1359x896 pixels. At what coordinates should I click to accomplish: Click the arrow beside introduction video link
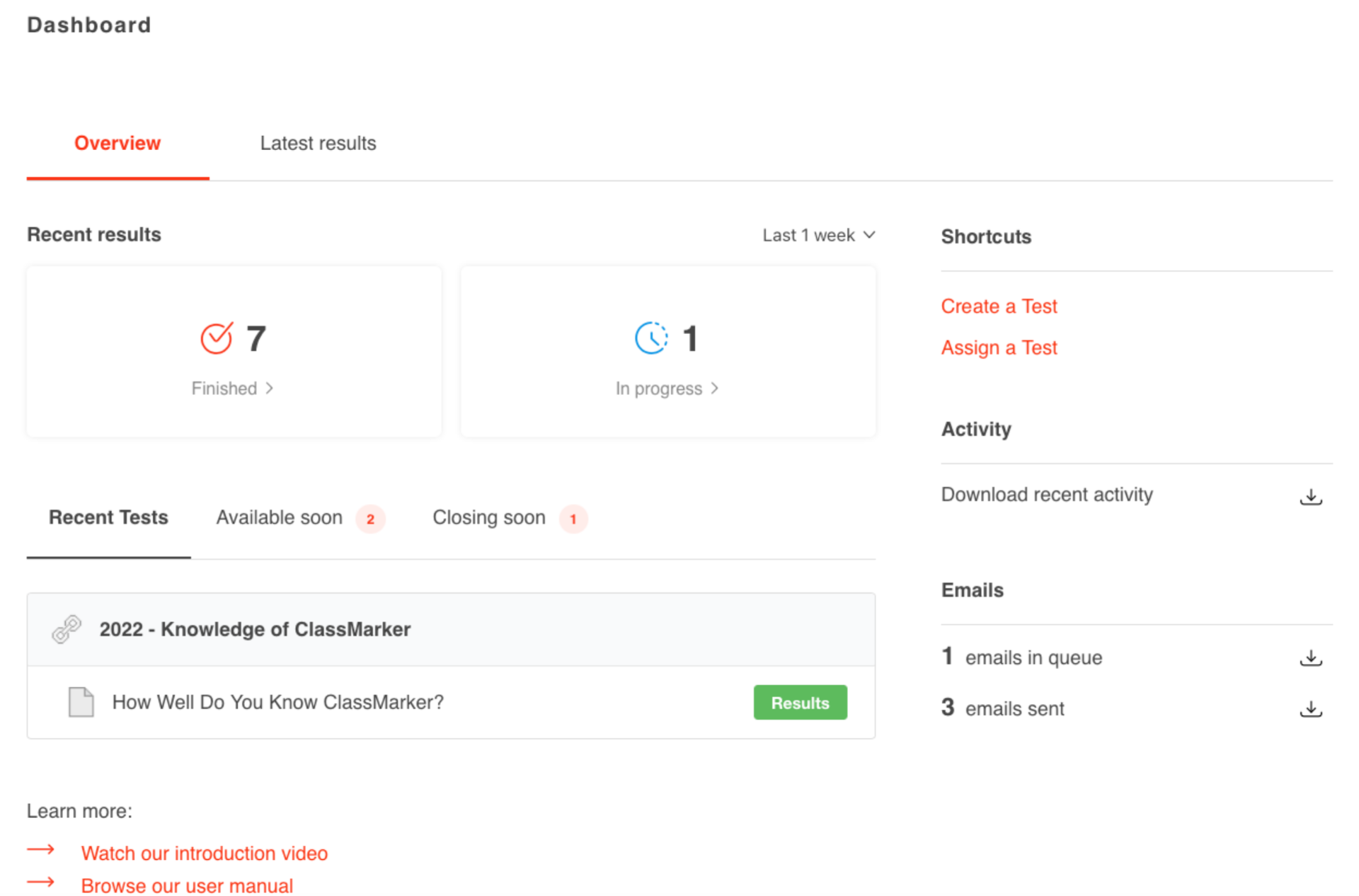tap(41, 850)
